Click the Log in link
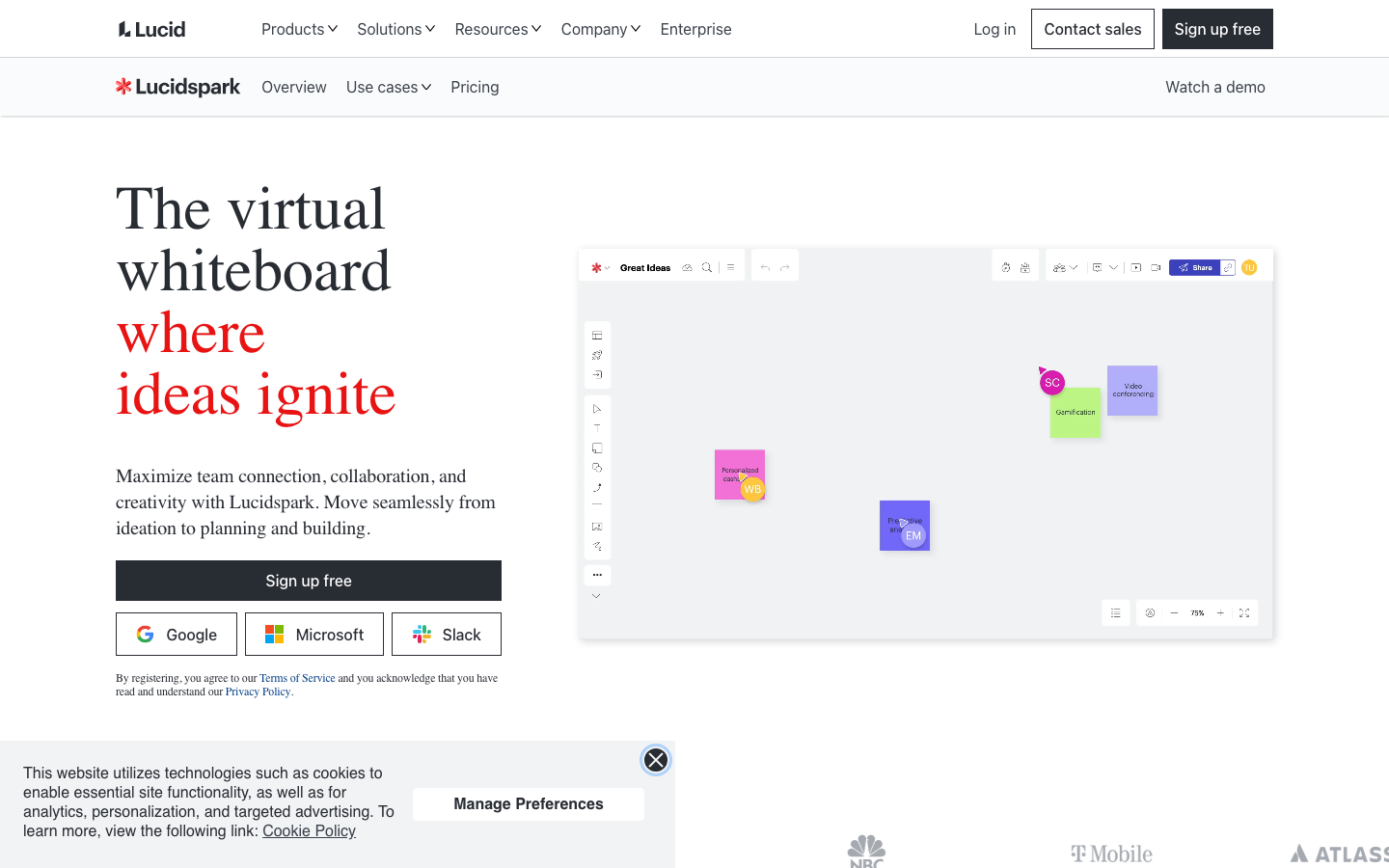Screen dimensions: 1389x868 coord(994,29)
